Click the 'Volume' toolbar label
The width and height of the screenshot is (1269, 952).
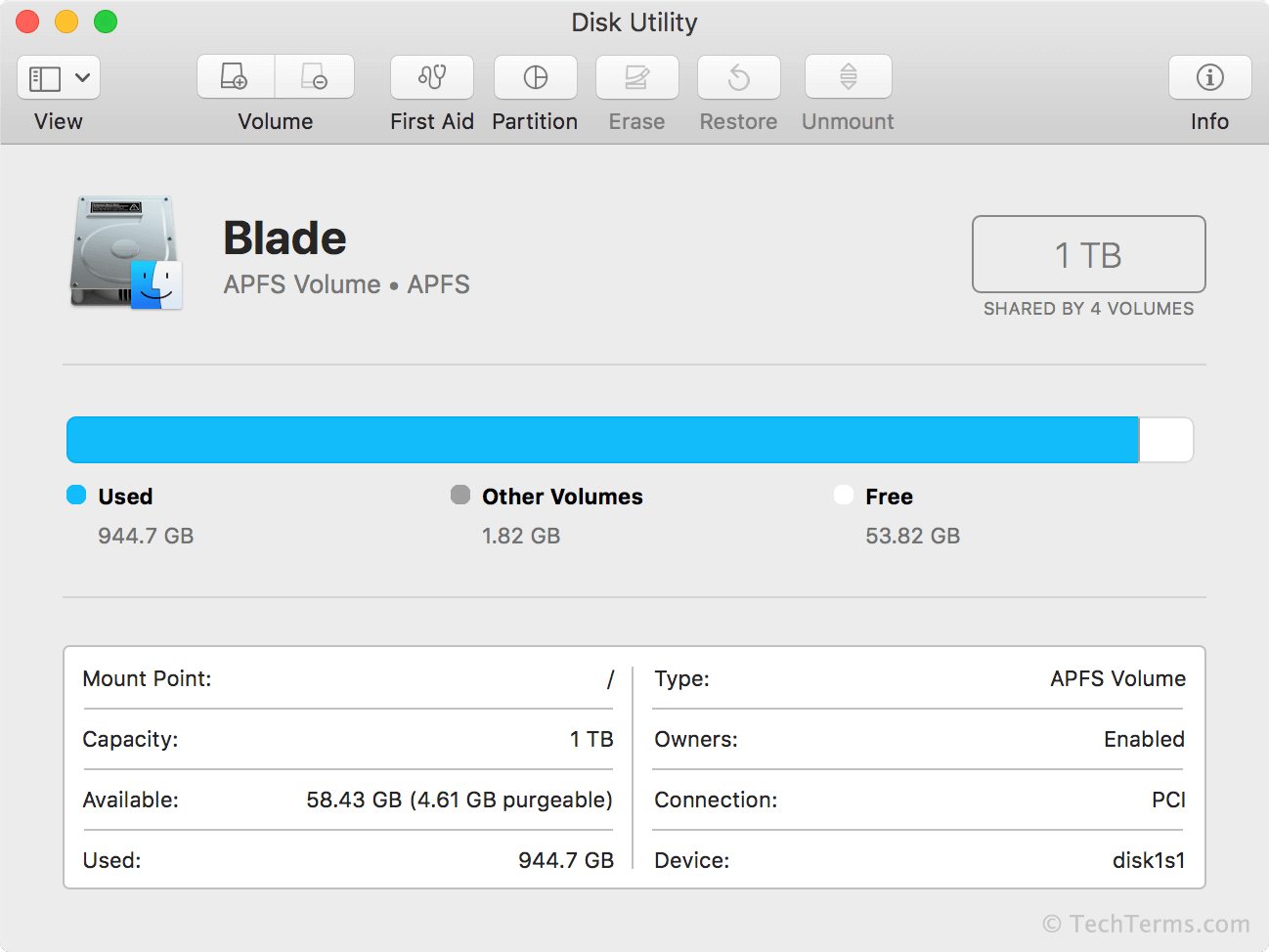(276, 121)
